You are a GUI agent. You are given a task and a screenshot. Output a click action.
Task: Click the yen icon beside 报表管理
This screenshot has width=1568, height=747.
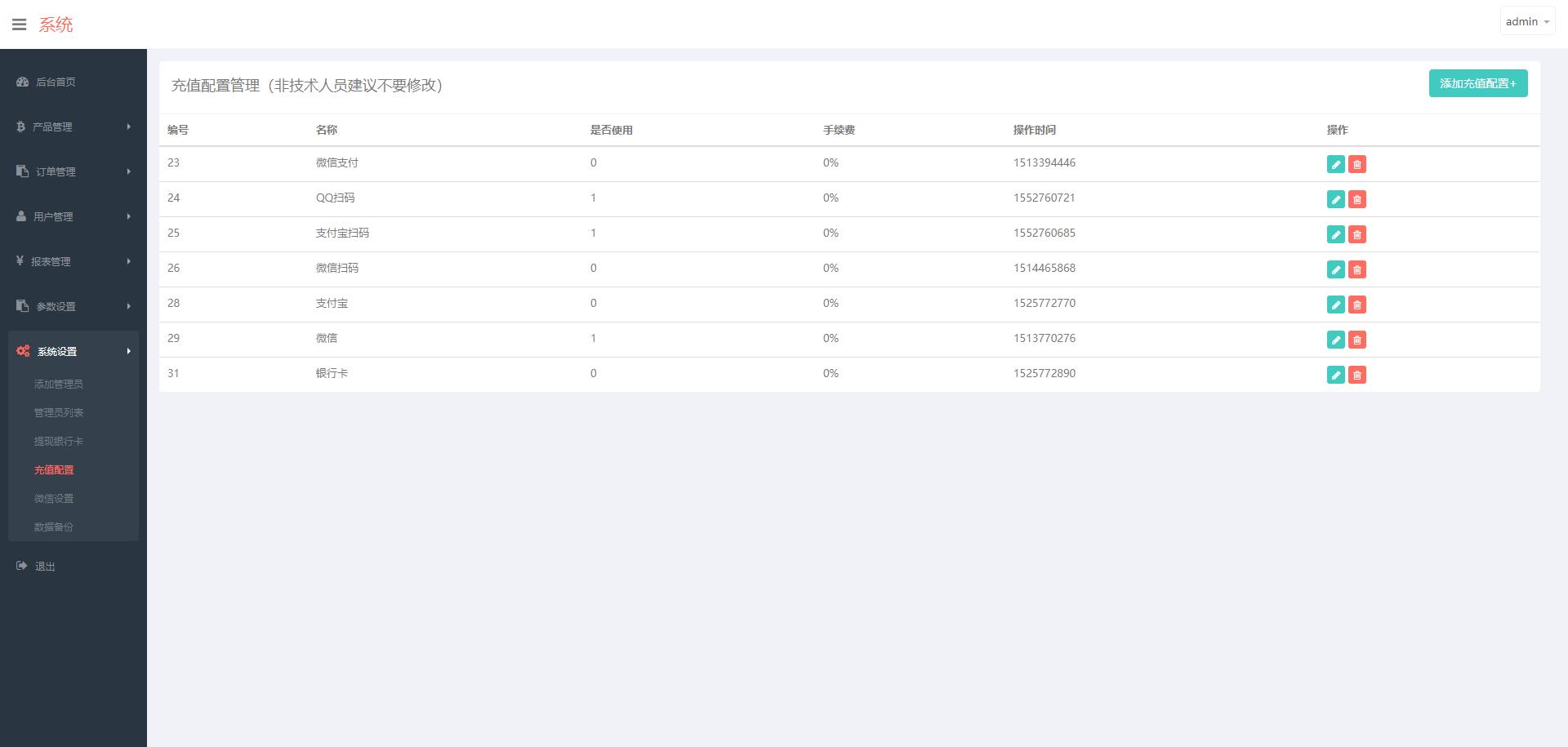(x=20, y=260)
